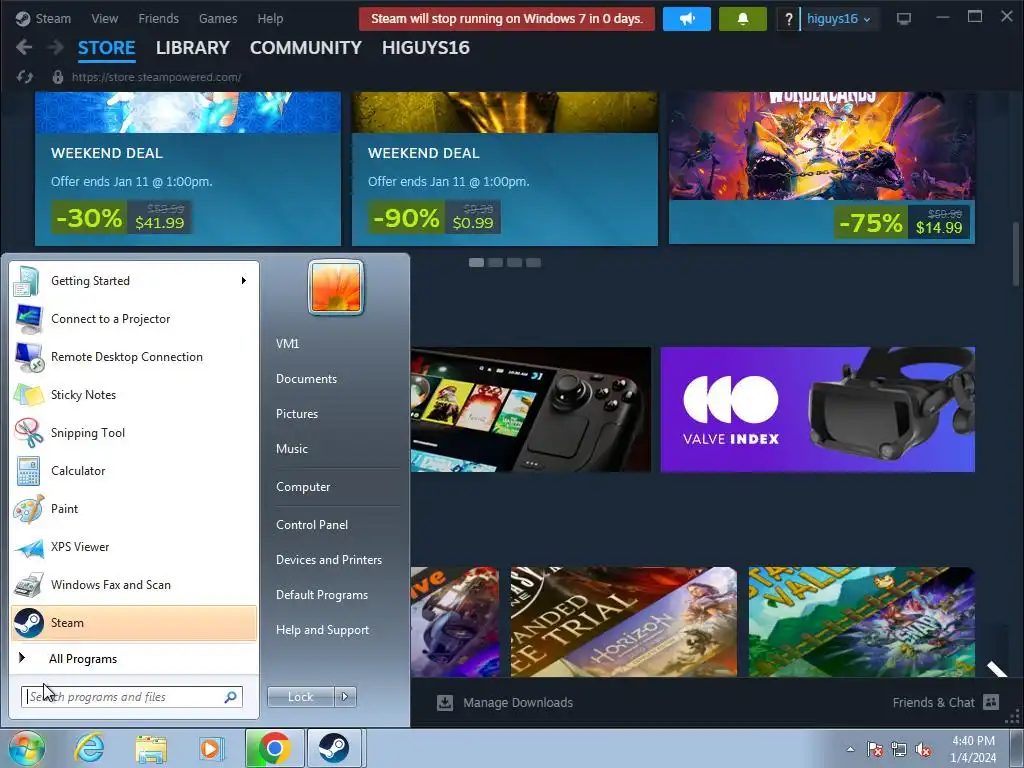The width and height of the screenshot is (1024, 768).
Task: Launch Steam from the Start menu
Action: click(x=134, y=623)
